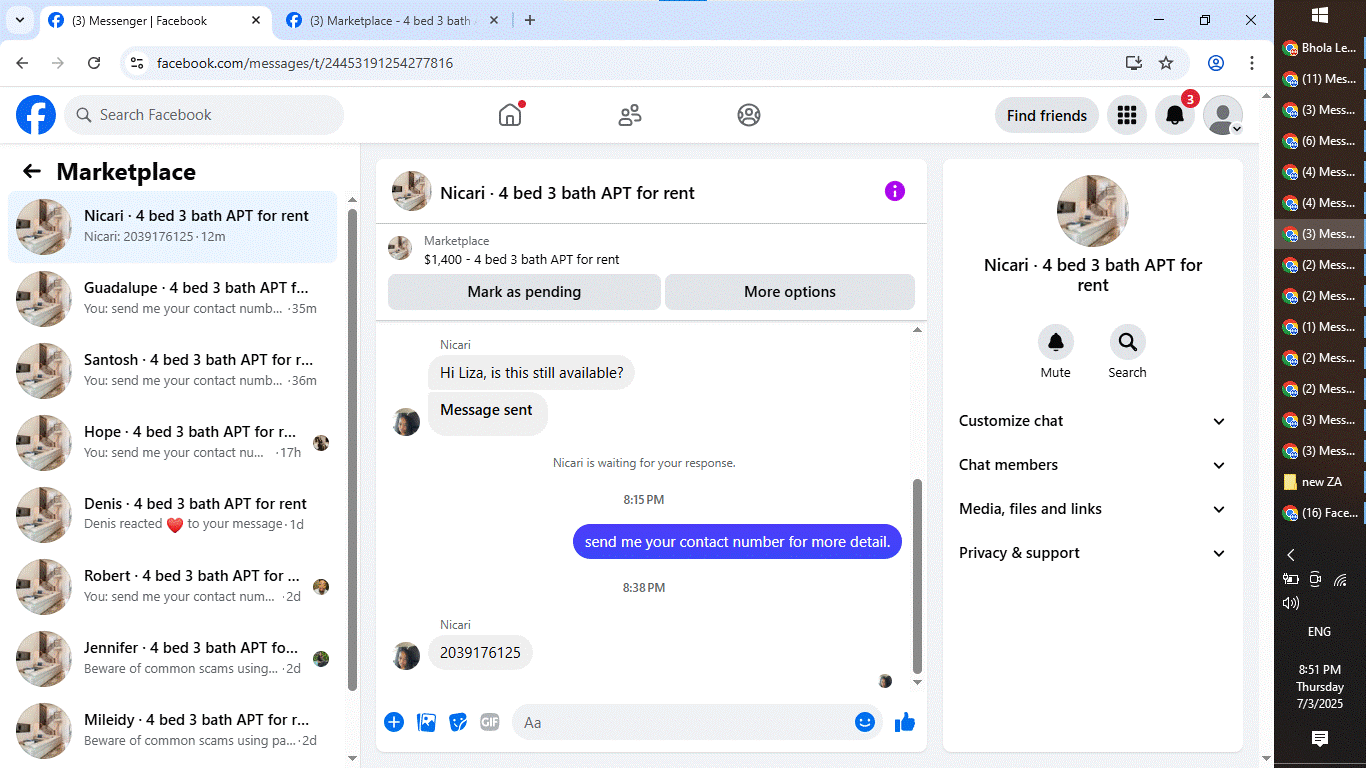Switch to Marketplace 4 bed 3 bath tab

click(393, 20)
